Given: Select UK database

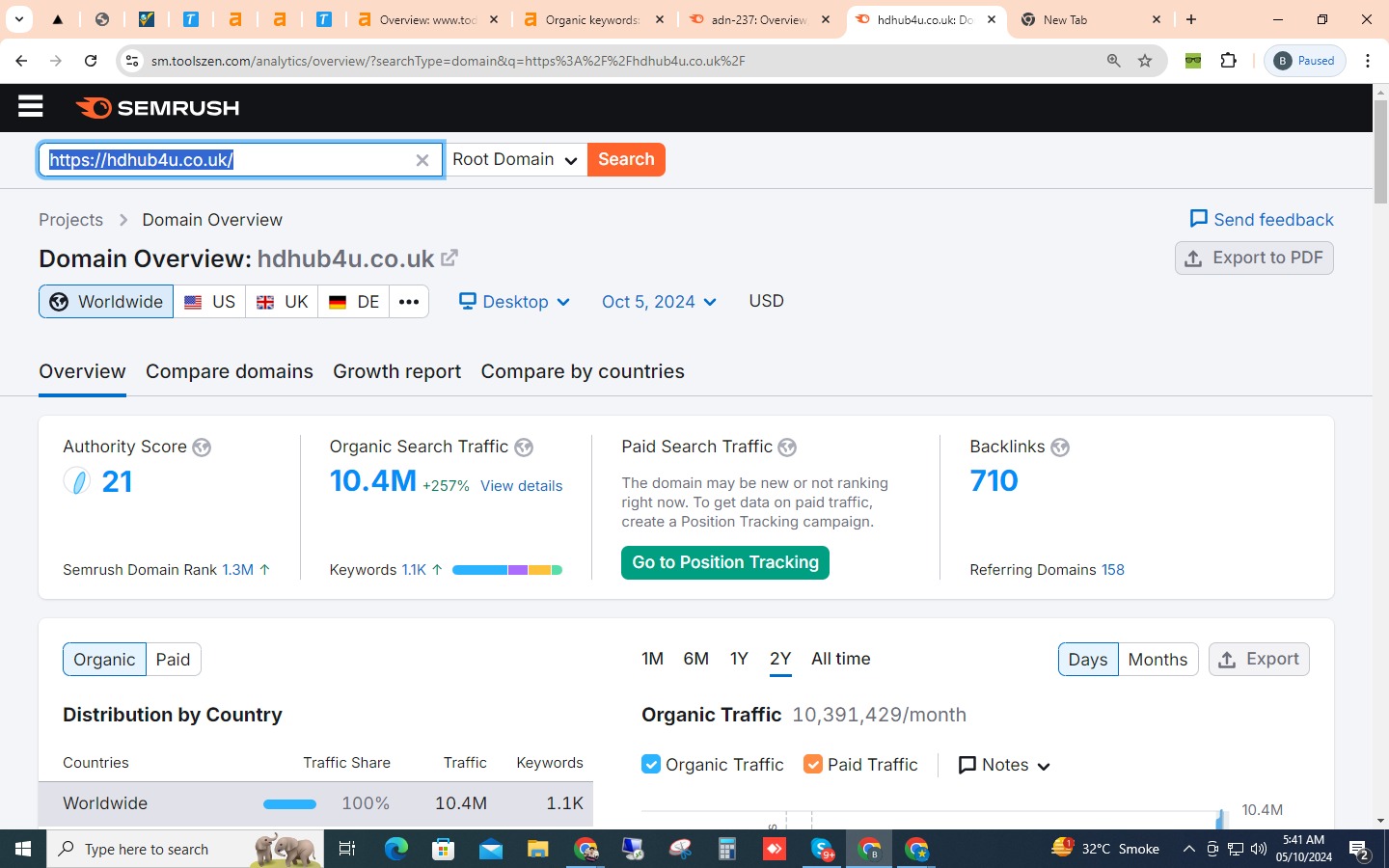Looking at the screenshot, I should [x=283, y=302].
